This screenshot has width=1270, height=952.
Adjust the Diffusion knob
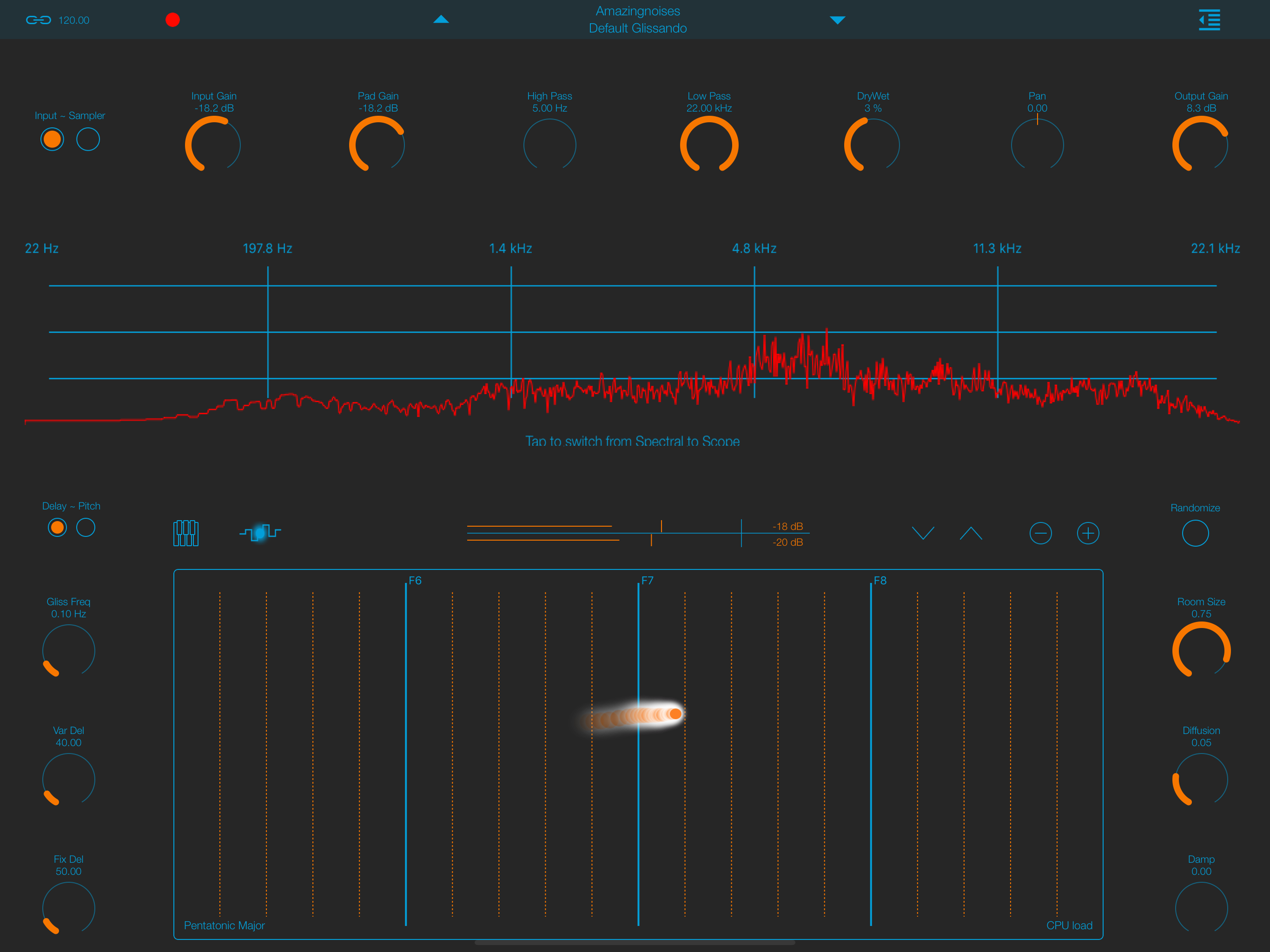[x=1201, y=779]
